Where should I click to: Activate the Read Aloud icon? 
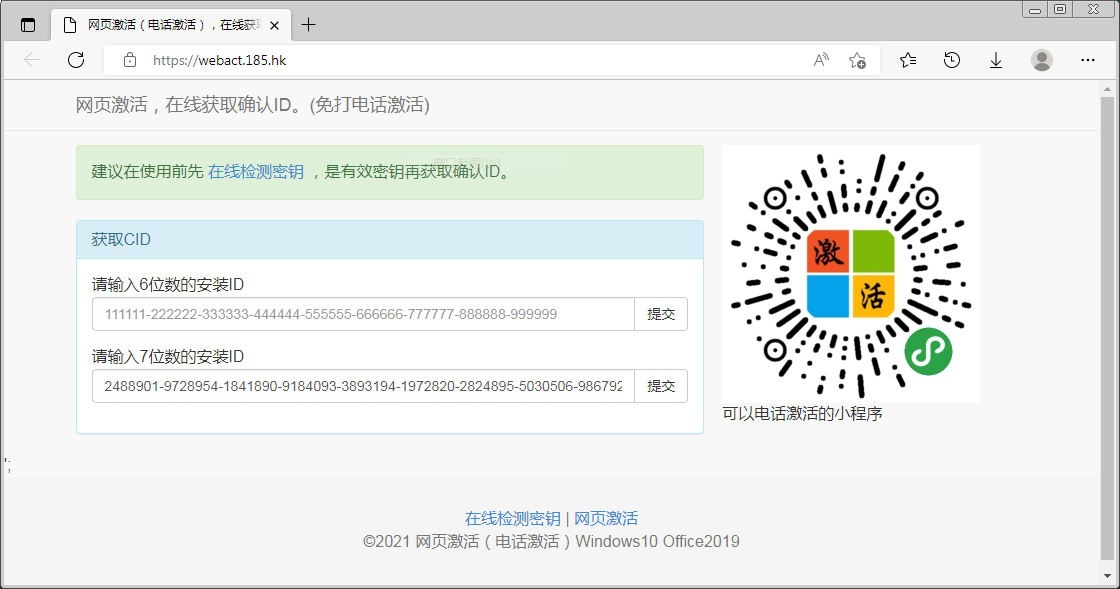821,60
